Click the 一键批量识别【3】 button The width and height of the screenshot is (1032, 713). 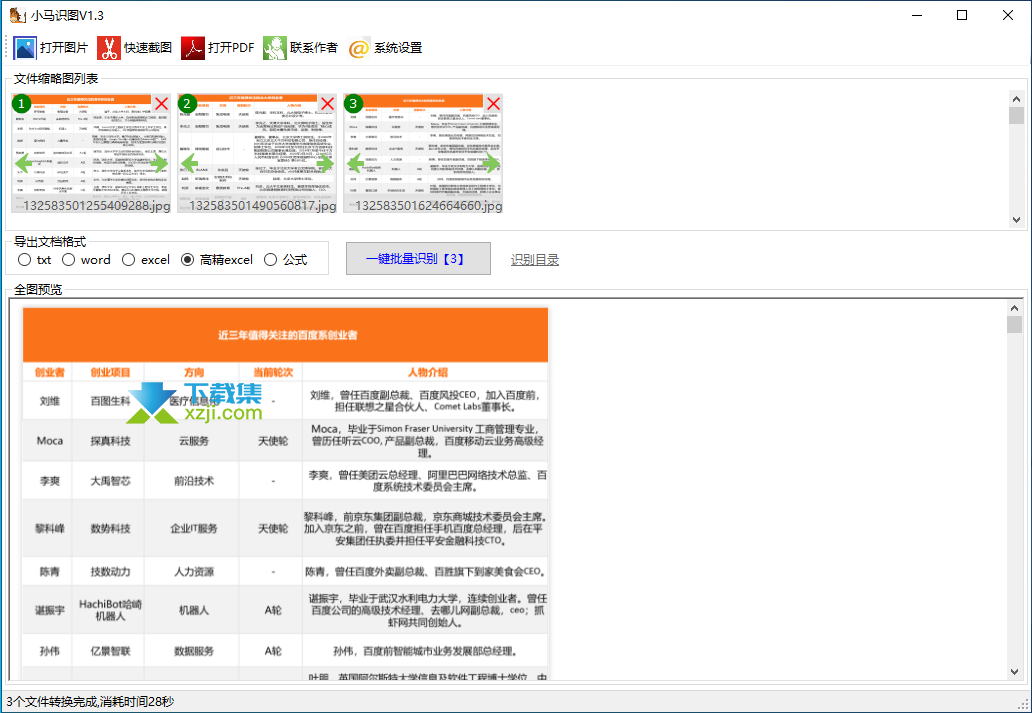418,259
